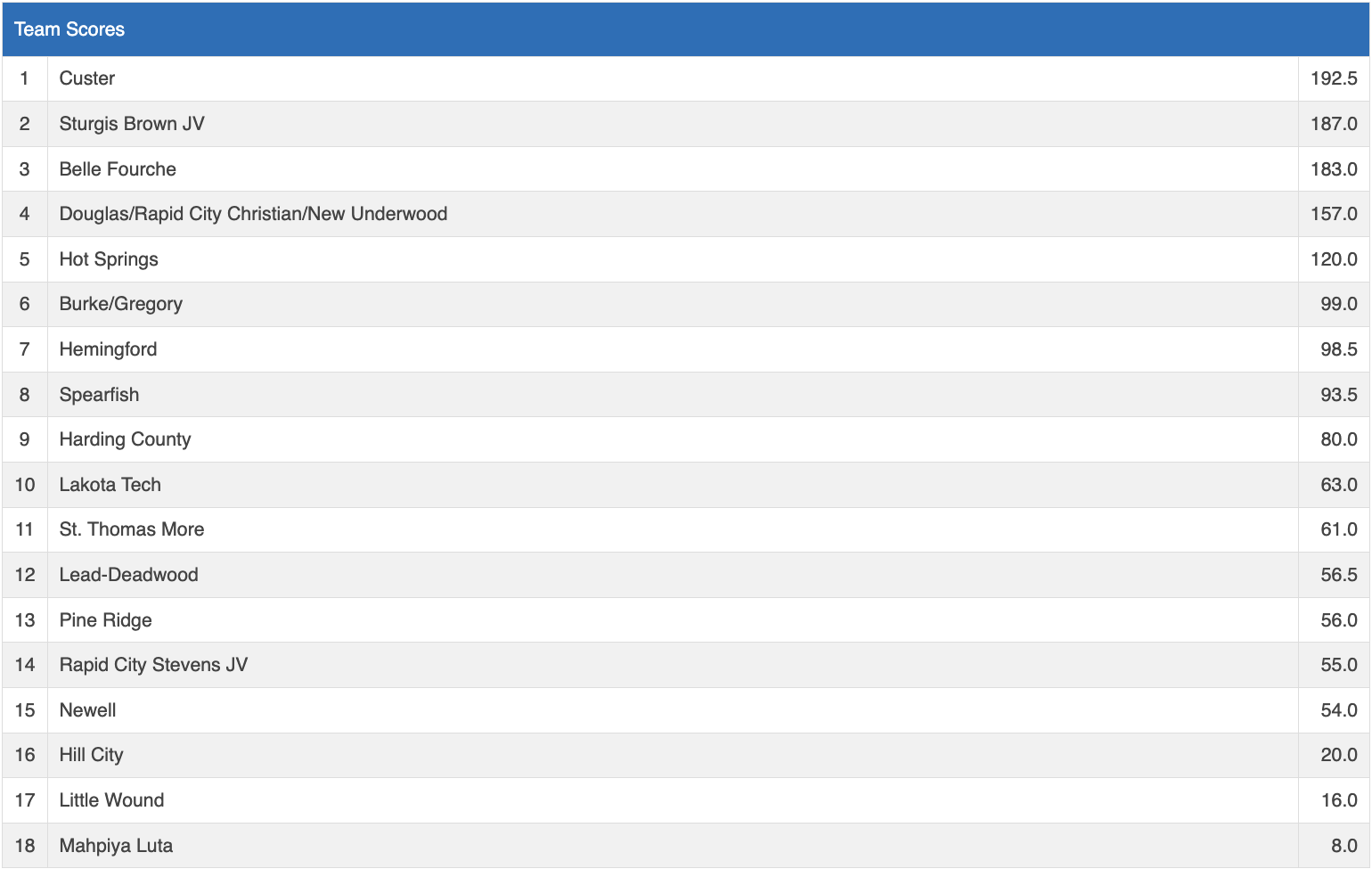Click the Lakota Tech team name
This screenshot has height=877, width=1372.
coord(110,485)
